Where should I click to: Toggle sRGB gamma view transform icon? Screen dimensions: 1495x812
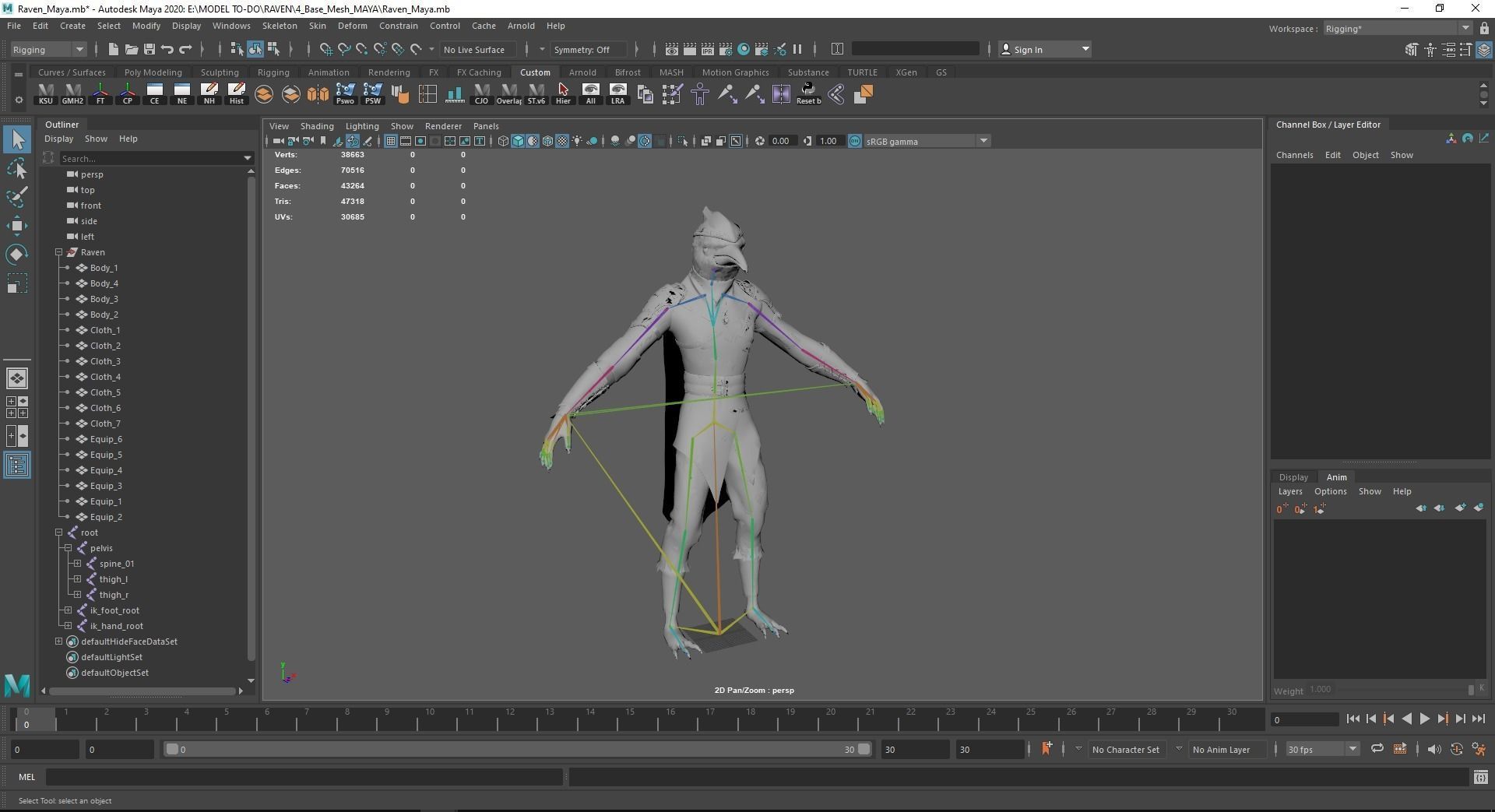(x=854, y=141)
